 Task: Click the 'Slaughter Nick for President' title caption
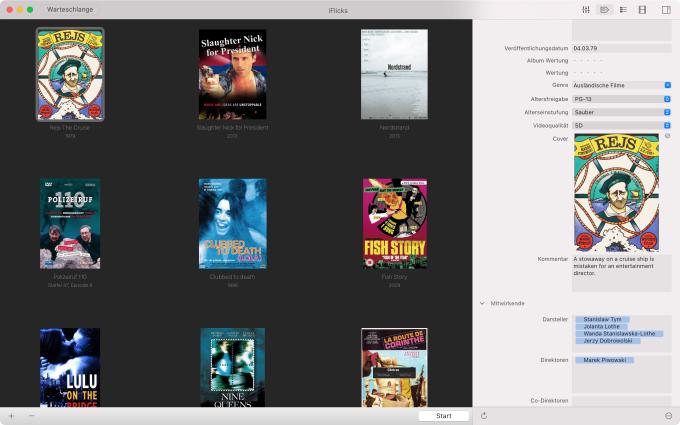232,128
